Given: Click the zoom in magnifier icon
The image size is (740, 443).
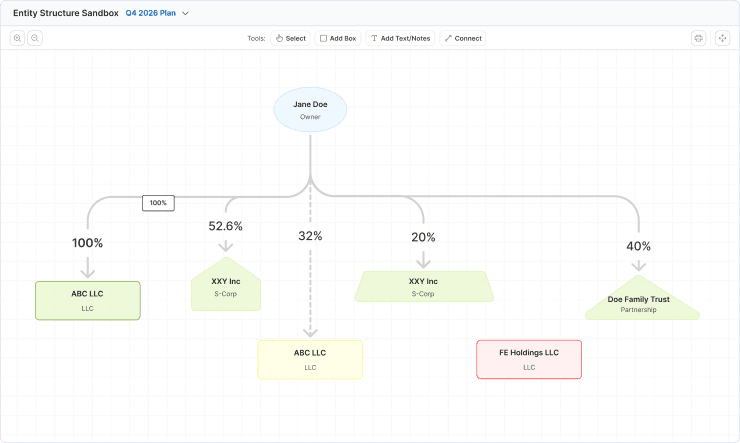Looking at the screenshot, I should click(x=17, y=38).
